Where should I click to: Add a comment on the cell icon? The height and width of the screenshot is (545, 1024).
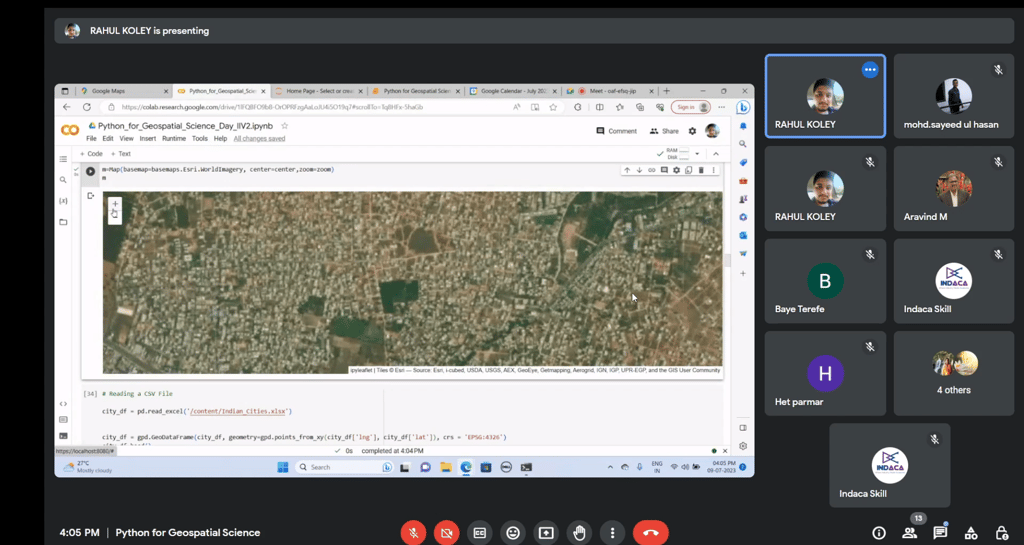click(x=664, y=170)
